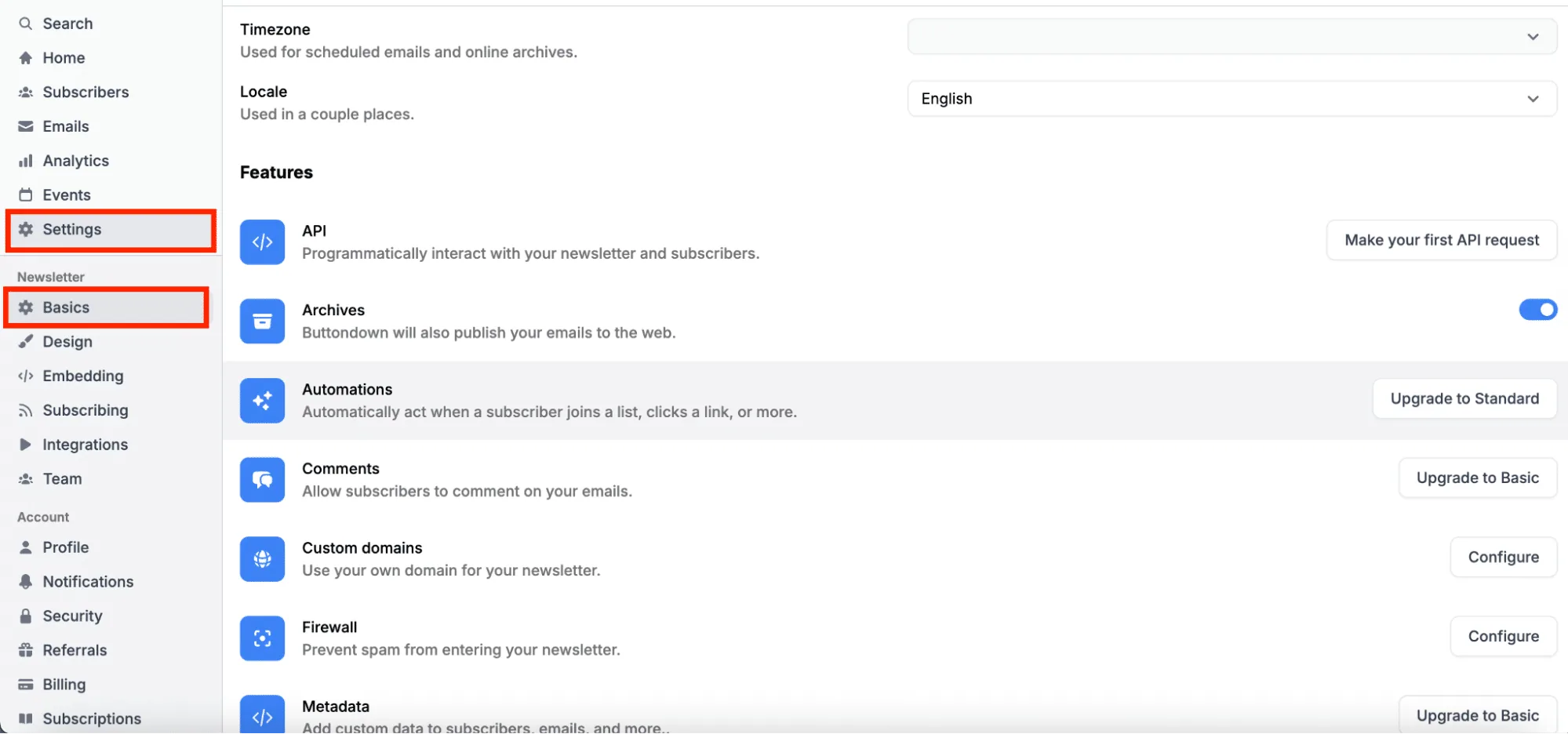The image size is (1568, 734).
Task: Click the Custom domains globe icon
Action: pyautogui.click(x=262, y=559)
